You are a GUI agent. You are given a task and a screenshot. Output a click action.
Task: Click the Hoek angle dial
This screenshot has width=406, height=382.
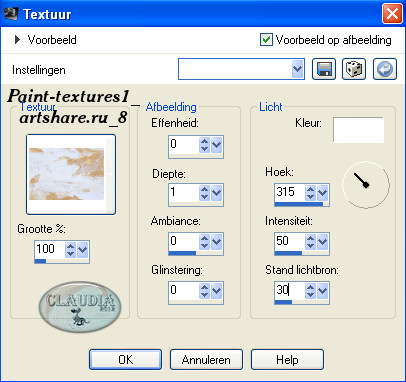366,185
